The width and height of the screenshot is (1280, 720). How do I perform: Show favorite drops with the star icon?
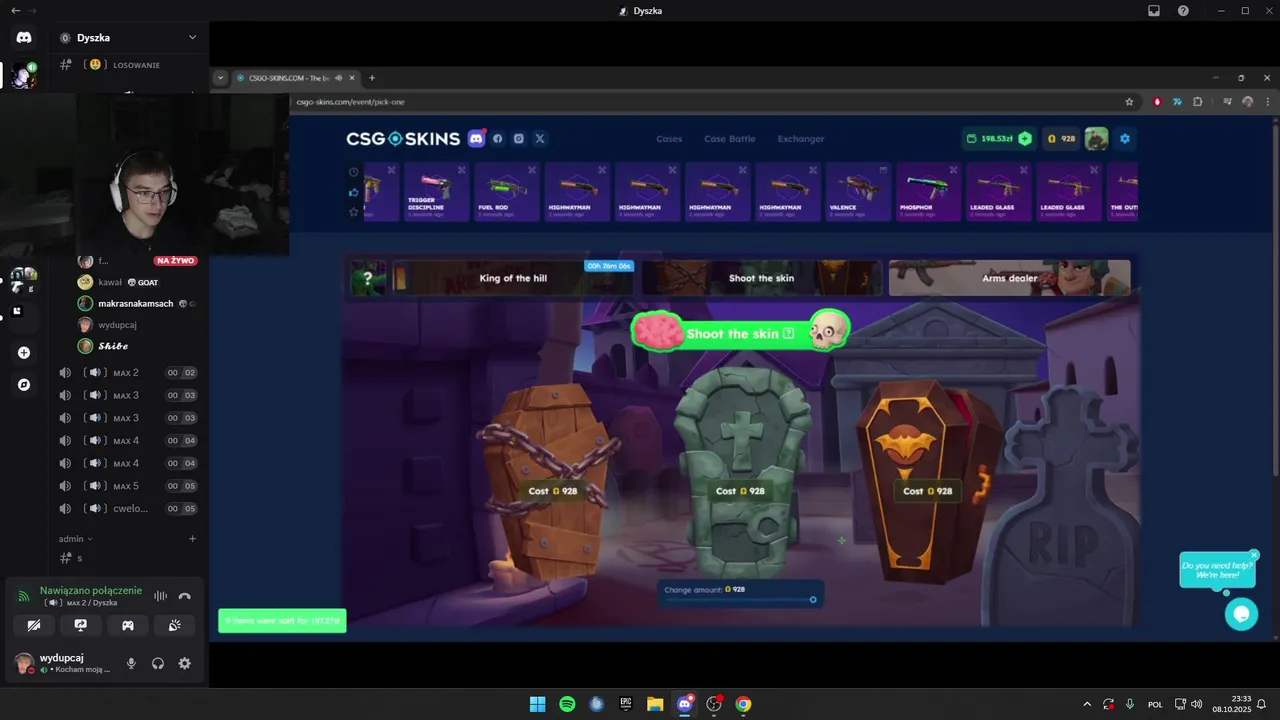(x=353, y=211)
